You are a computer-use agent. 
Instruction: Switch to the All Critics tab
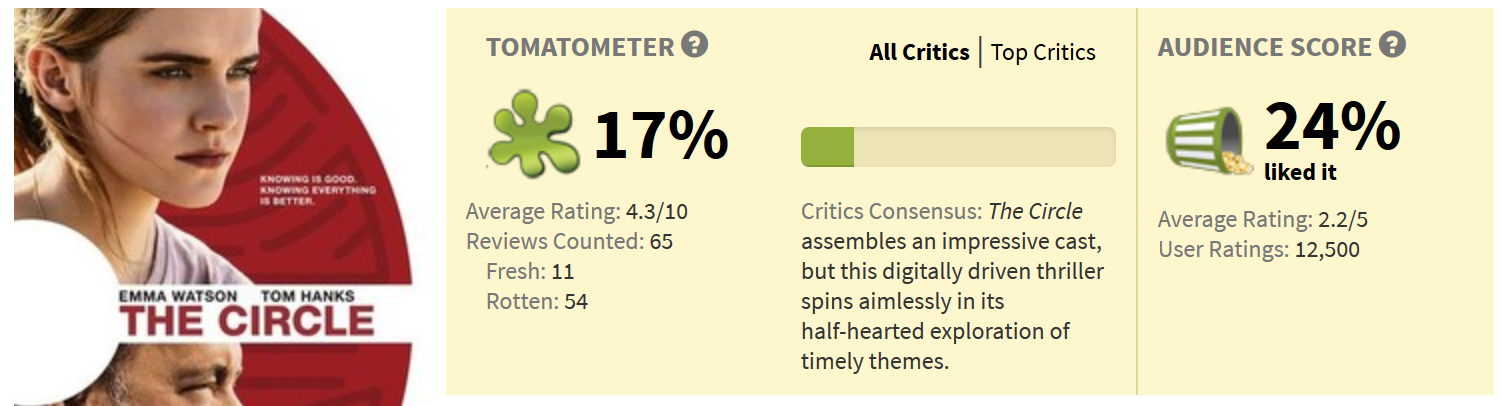pos(919,53)
